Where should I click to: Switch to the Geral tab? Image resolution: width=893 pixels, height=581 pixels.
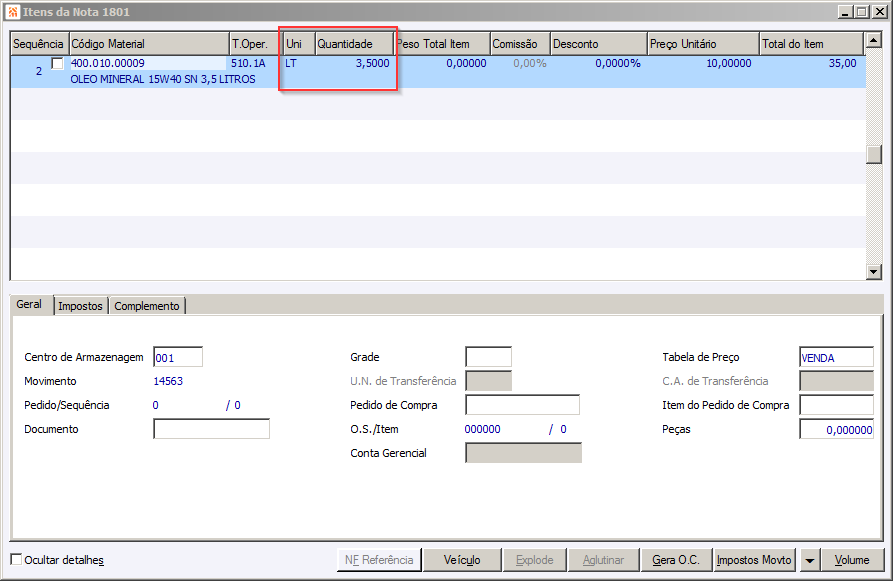click(29, 304)
